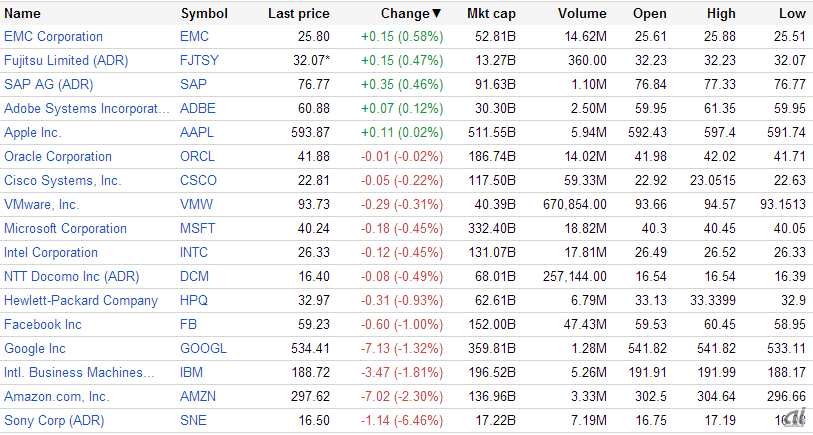
Task: Open Adobe Systems Incorporated link
Action: coord(80,108)
